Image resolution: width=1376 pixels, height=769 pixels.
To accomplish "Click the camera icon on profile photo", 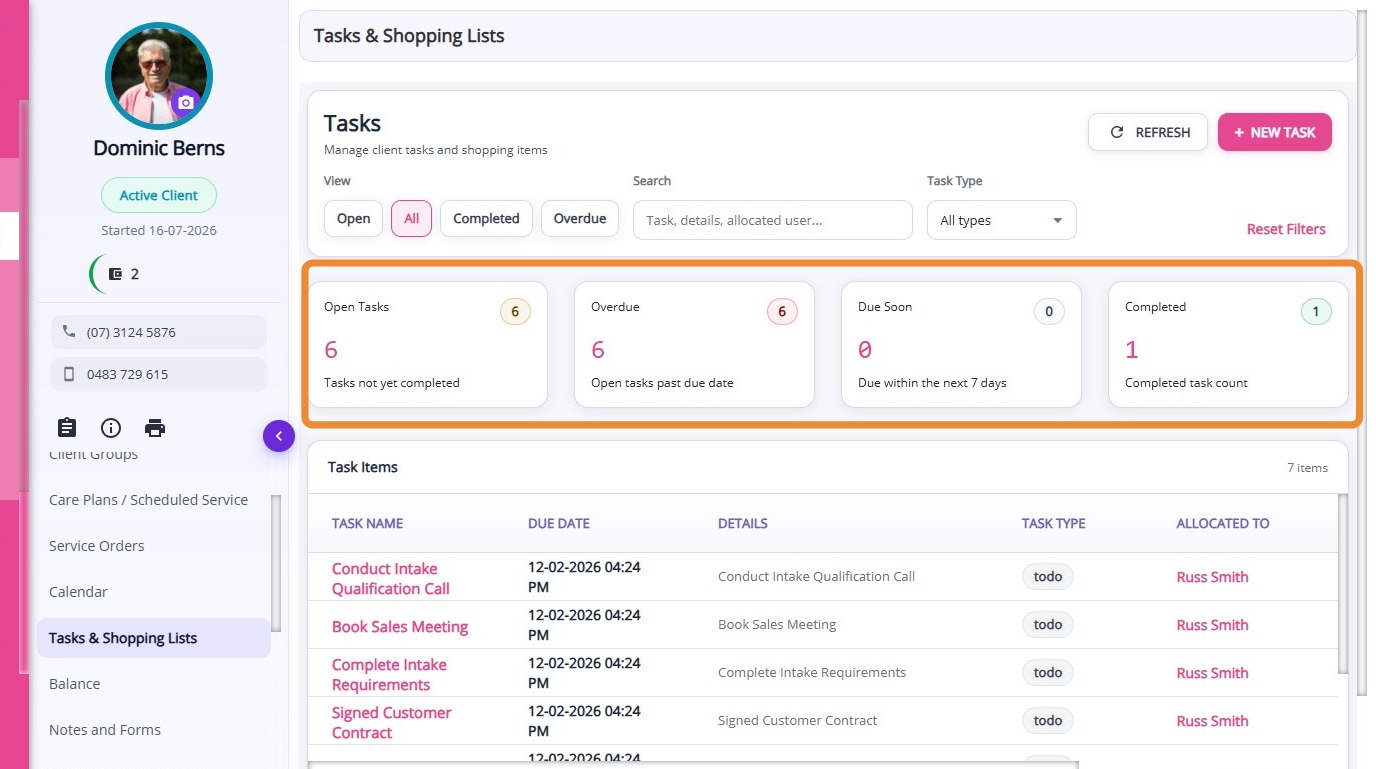I will pos(185,102).
